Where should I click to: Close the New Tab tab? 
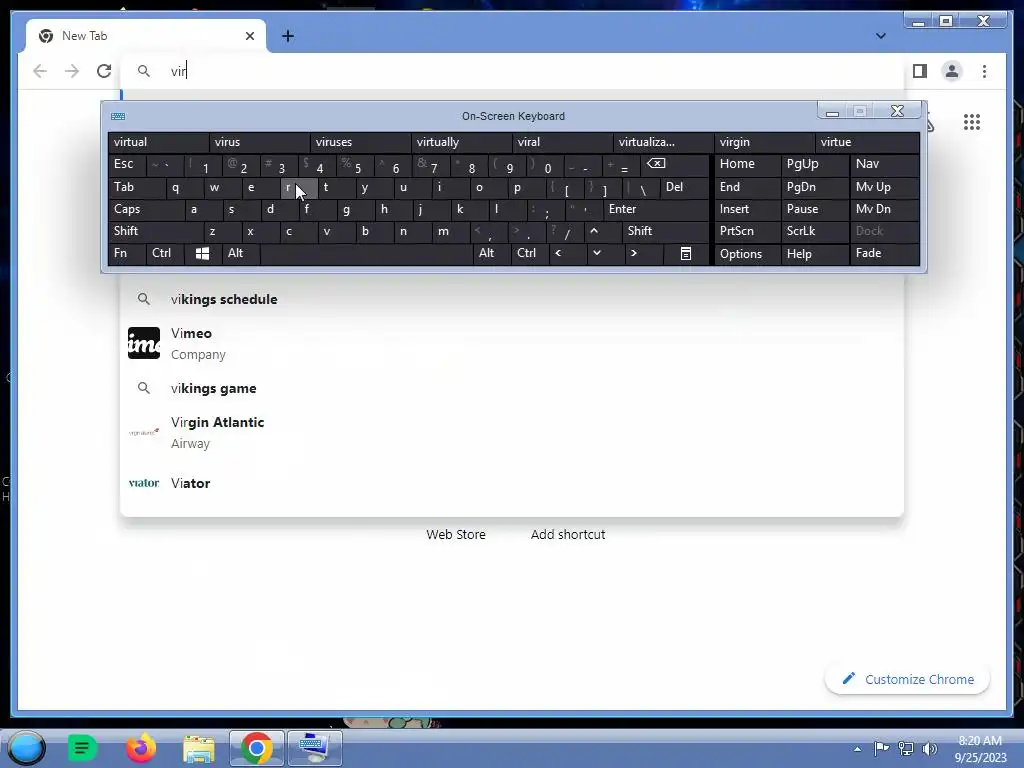tap(249, 36)
